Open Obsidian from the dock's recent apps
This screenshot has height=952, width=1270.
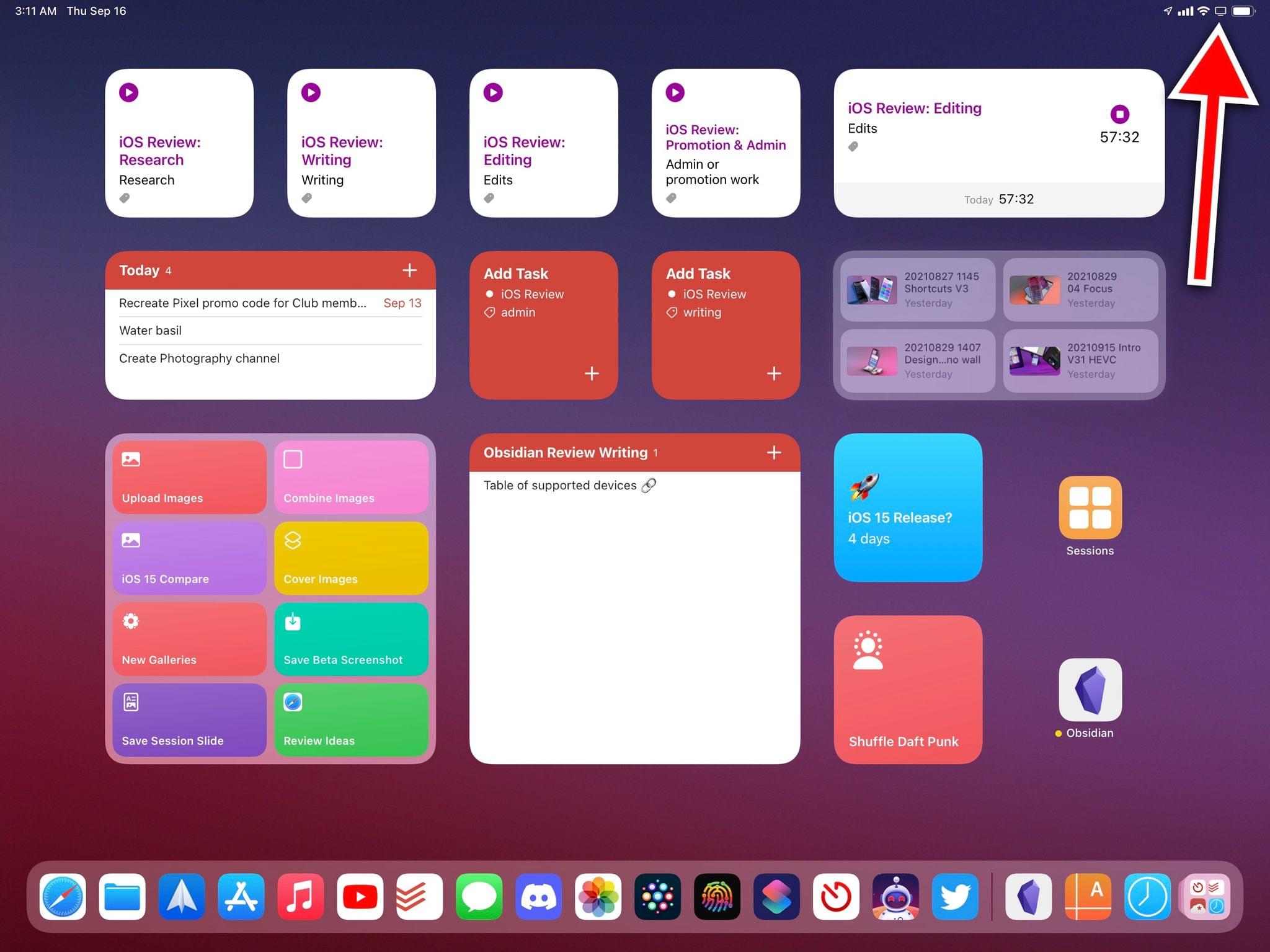point(1029,897)
